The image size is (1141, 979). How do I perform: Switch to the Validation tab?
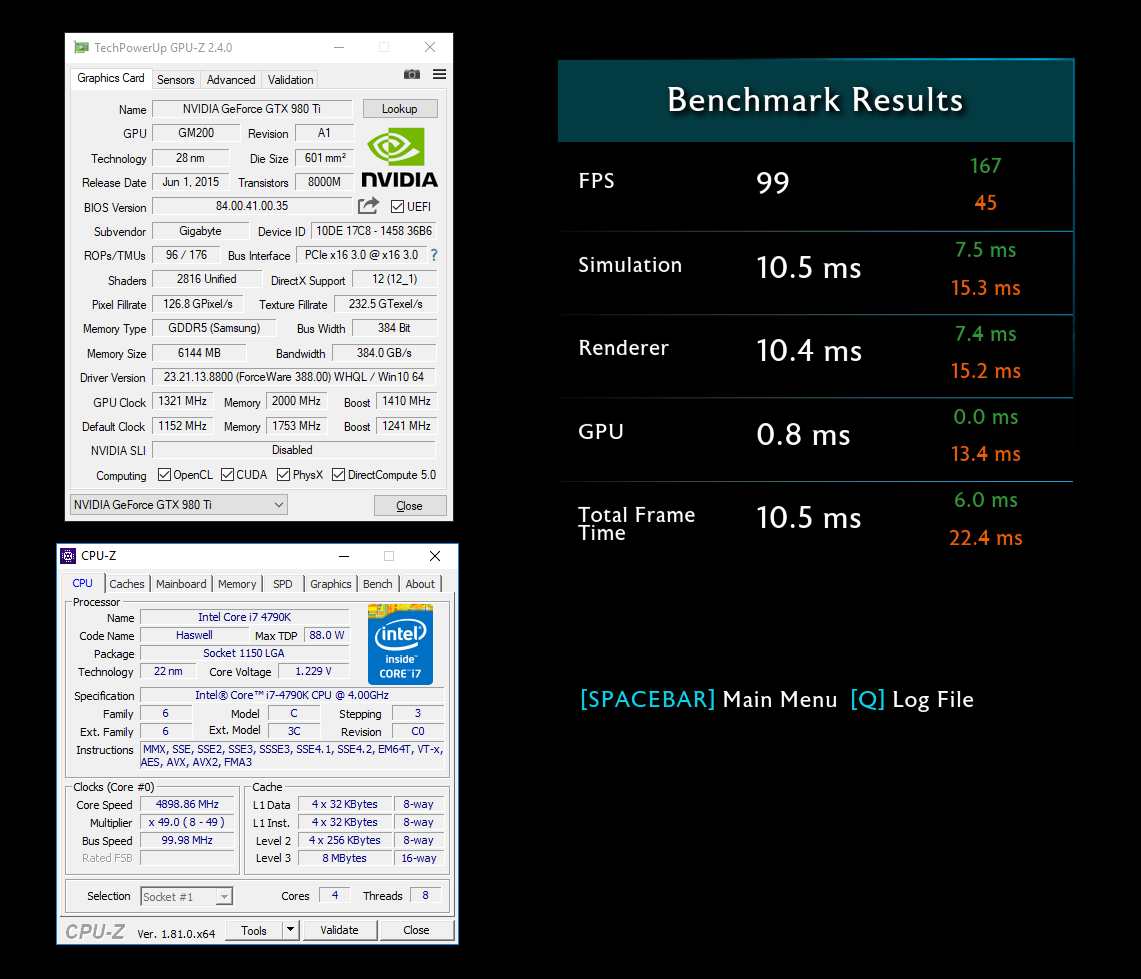click(290, 80)
